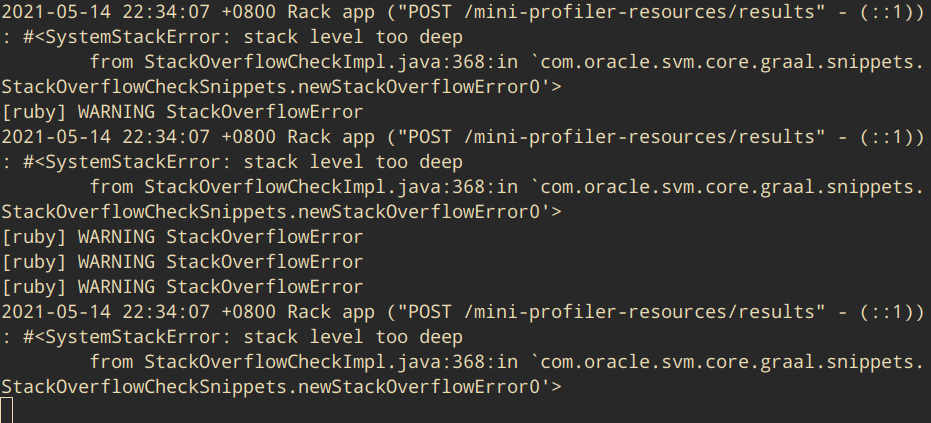The height and width of the screenshot is (423, 931).
Task: Click the second com.oracle.svm.core.graal.snippets package text
Action: point(727,187)
